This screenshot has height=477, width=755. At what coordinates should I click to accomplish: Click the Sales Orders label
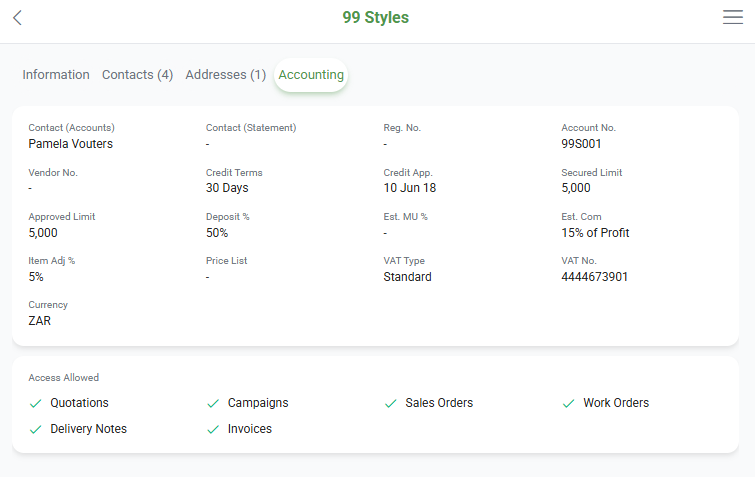pos(439,403)
